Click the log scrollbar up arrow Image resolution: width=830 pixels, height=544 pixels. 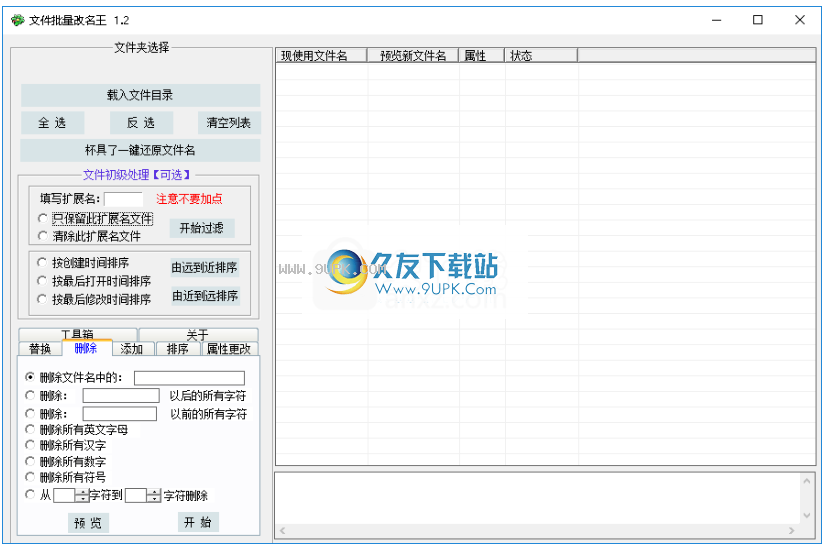click(807, 480)
